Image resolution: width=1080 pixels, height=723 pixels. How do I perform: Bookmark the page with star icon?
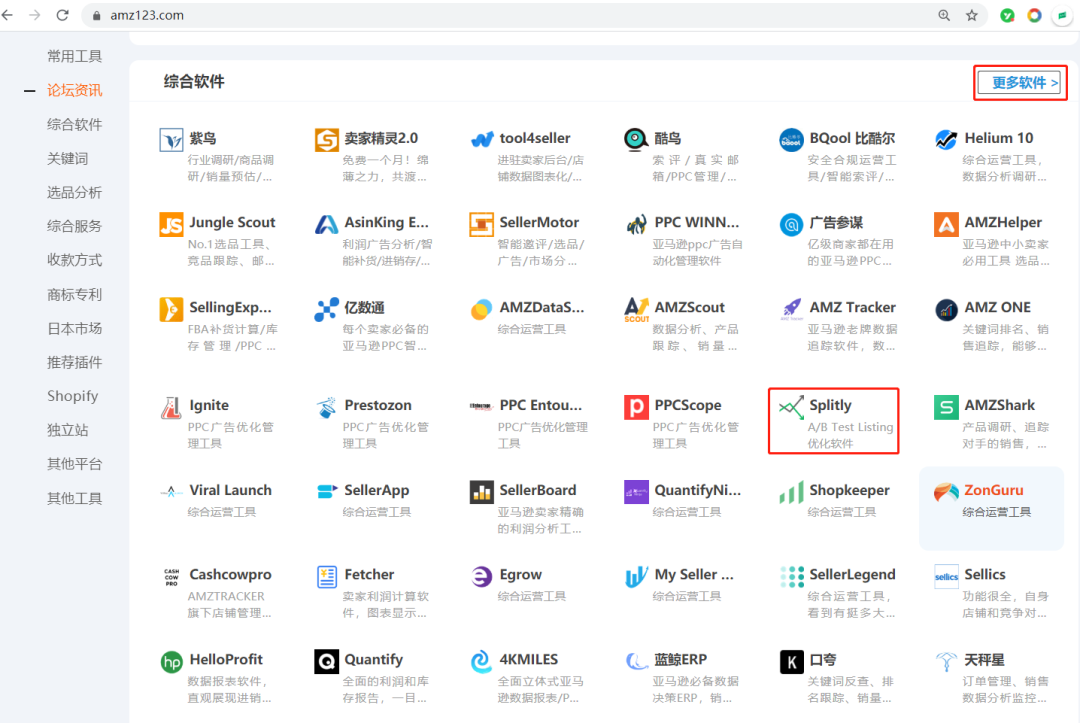[x=972, y=15]
